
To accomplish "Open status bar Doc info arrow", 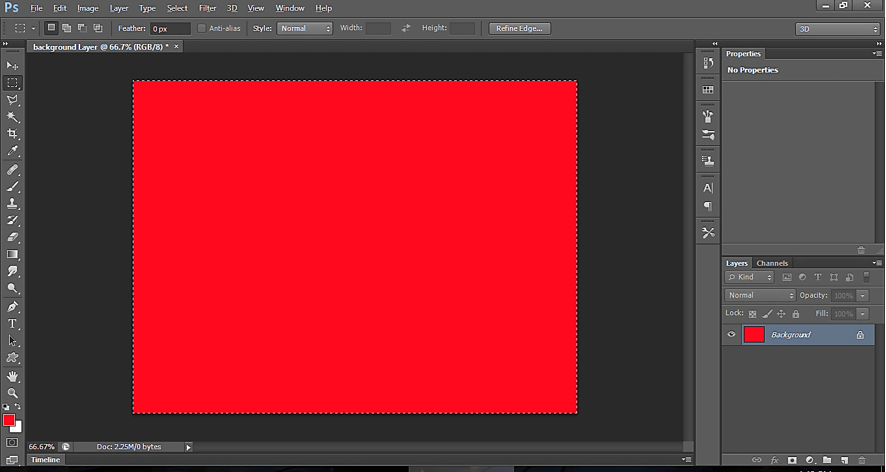I will pyautogui.click(x=189, y=447).
